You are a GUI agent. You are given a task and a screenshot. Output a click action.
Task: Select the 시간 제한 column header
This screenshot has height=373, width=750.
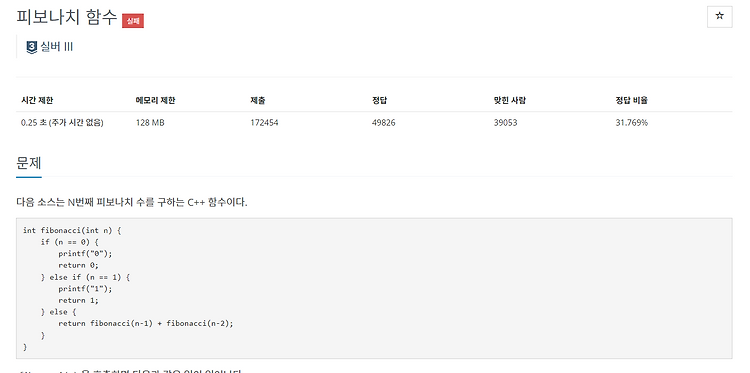(x=37, y=100)
